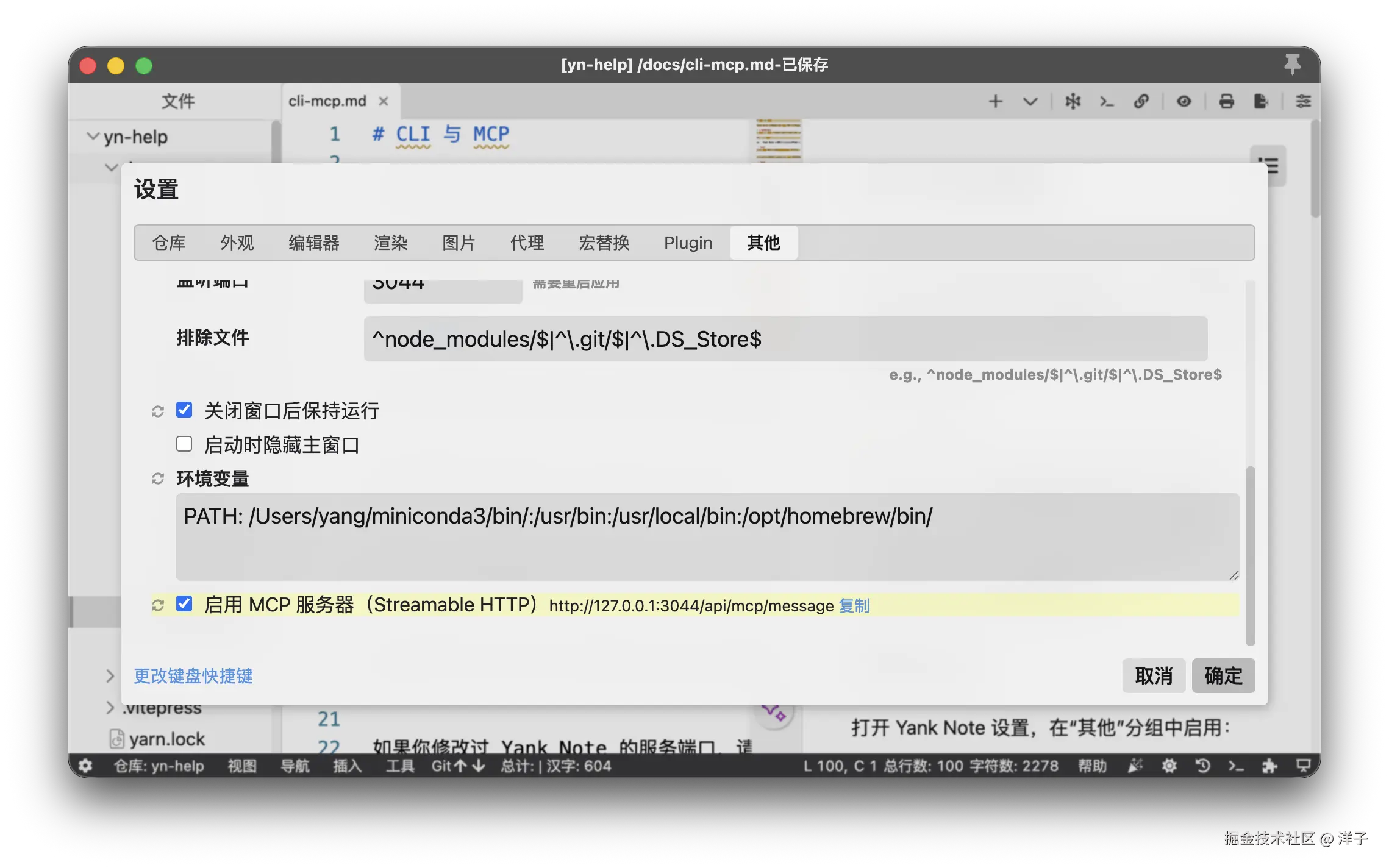The width and height of the screenshot is (1389, 868).
Task: Click the settings gear icon near 帮助
Action: pos(1169,766)
